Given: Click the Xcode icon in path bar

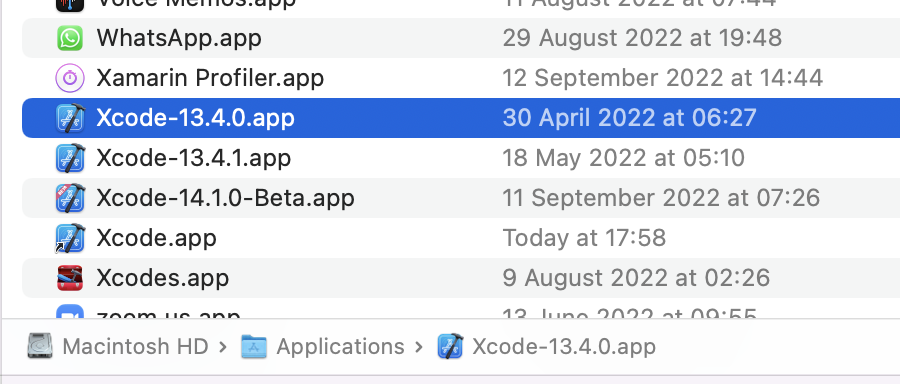Looking at the screenshot, I should pyautogui.click(x=450, y=346).
